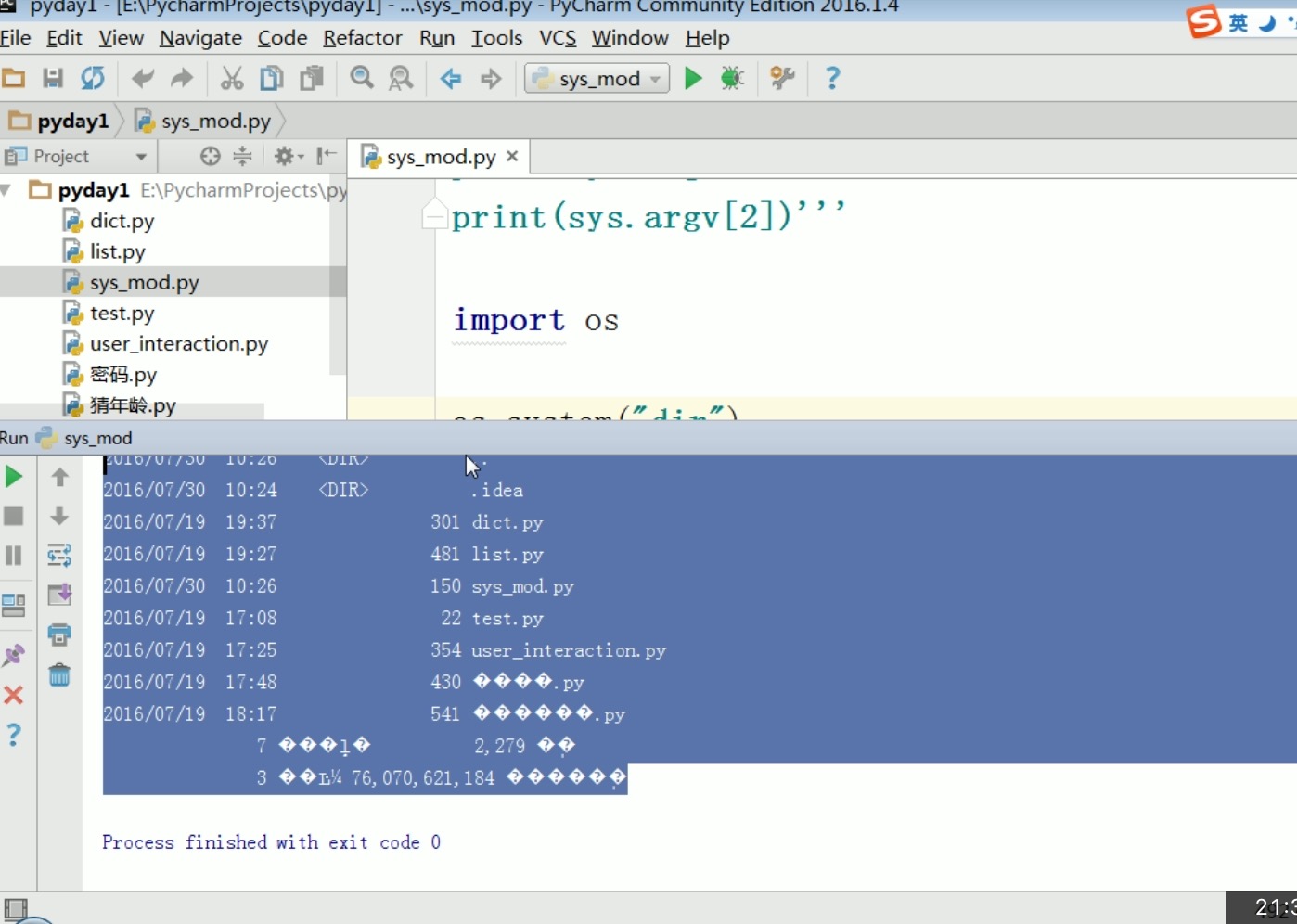Collapse the pyday1 project tree node
The width and height of the screenshot is (1297, 924).
[7, 191]
